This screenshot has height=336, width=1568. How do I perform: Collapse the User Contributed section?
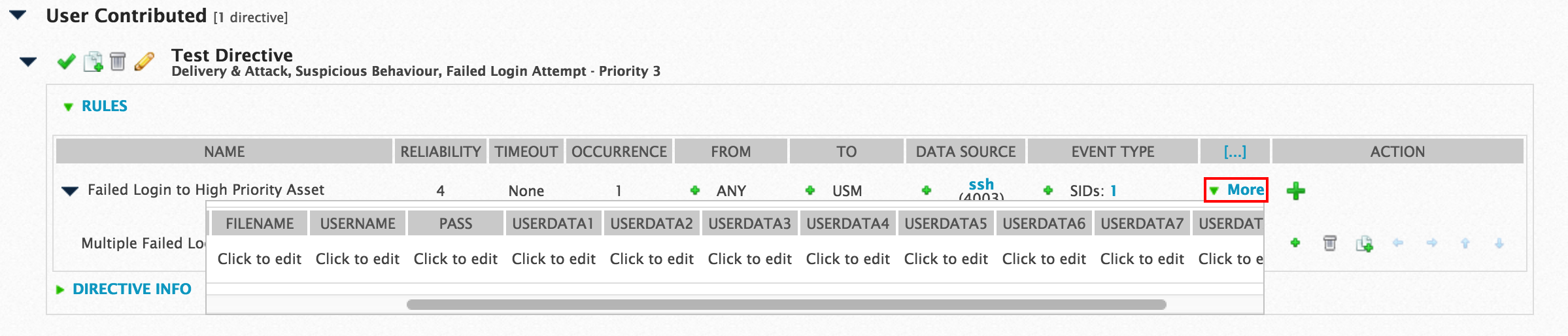point(18,15)
